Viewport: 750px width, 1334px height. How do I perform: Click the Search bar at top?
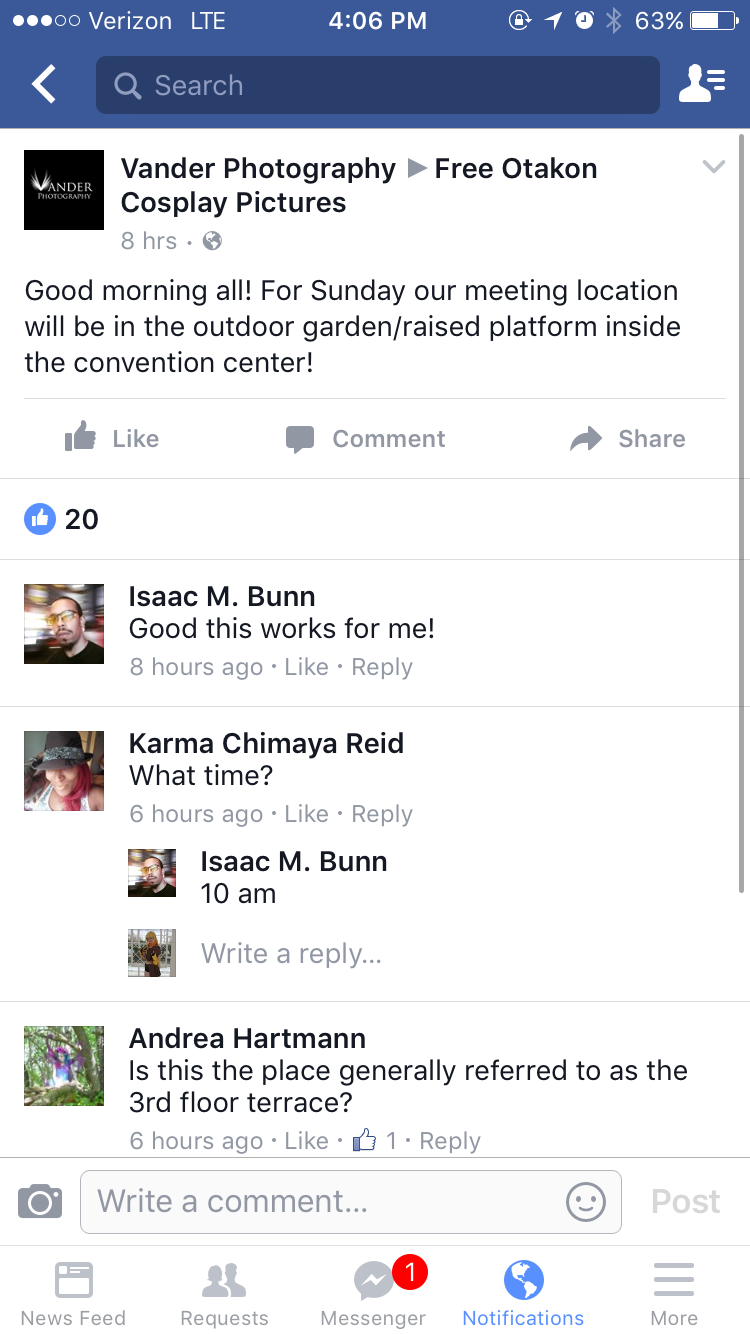click(378, 85)
